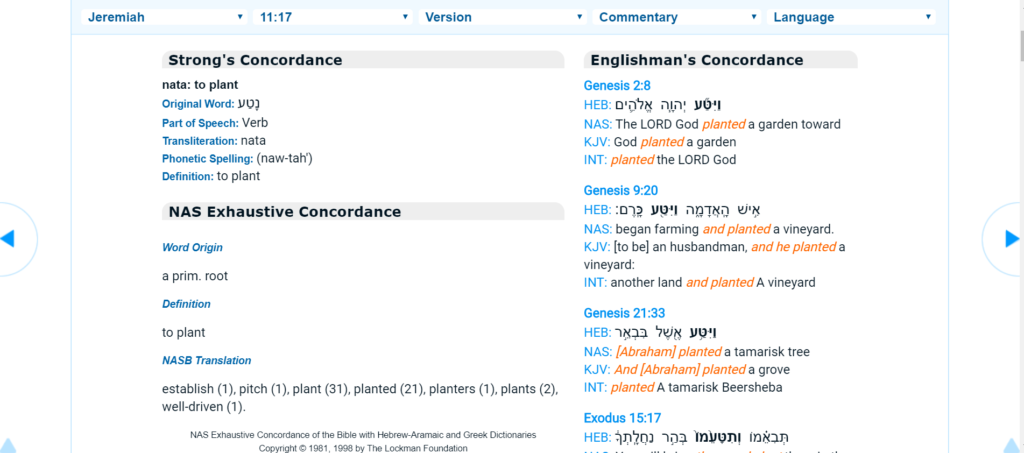Go to previous page with left arrow
The width and height of the screenshot is (1024, 453).
pyautogui.click(x=8, y=238)
